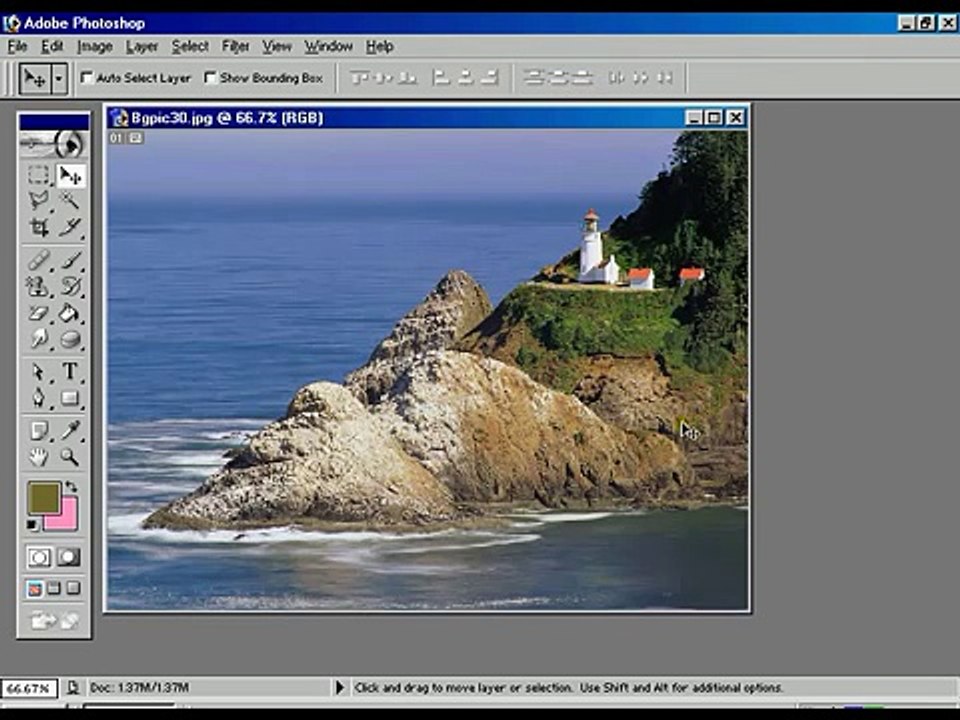
Task: Click the olive foreground color swatch
Action: pyautogui.click(x=43, y=497)
